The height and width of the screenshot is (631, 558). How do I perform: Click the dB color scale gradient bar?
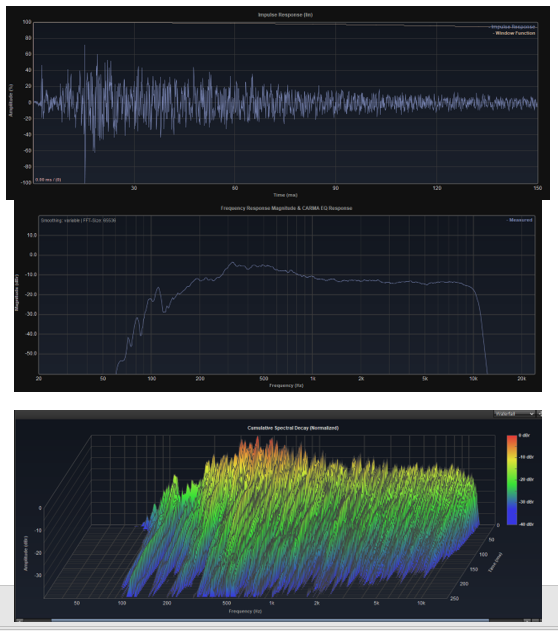pyautogui.click(x=512, y=480)
